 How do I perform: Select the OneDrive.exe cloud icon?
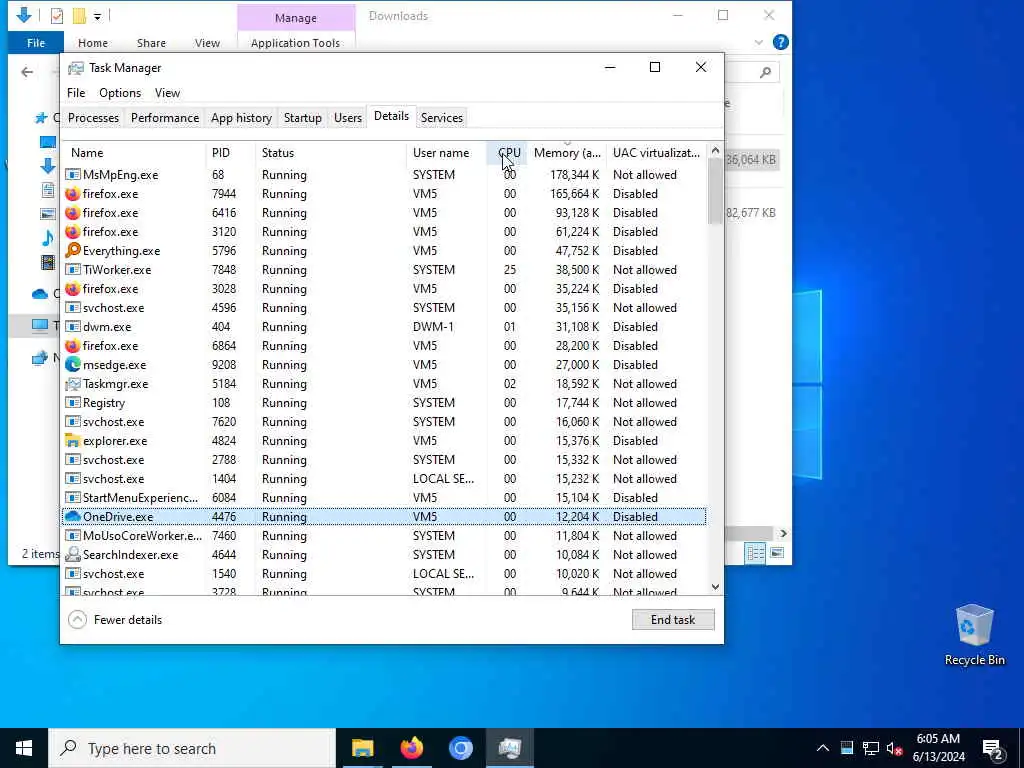(72, 517)
